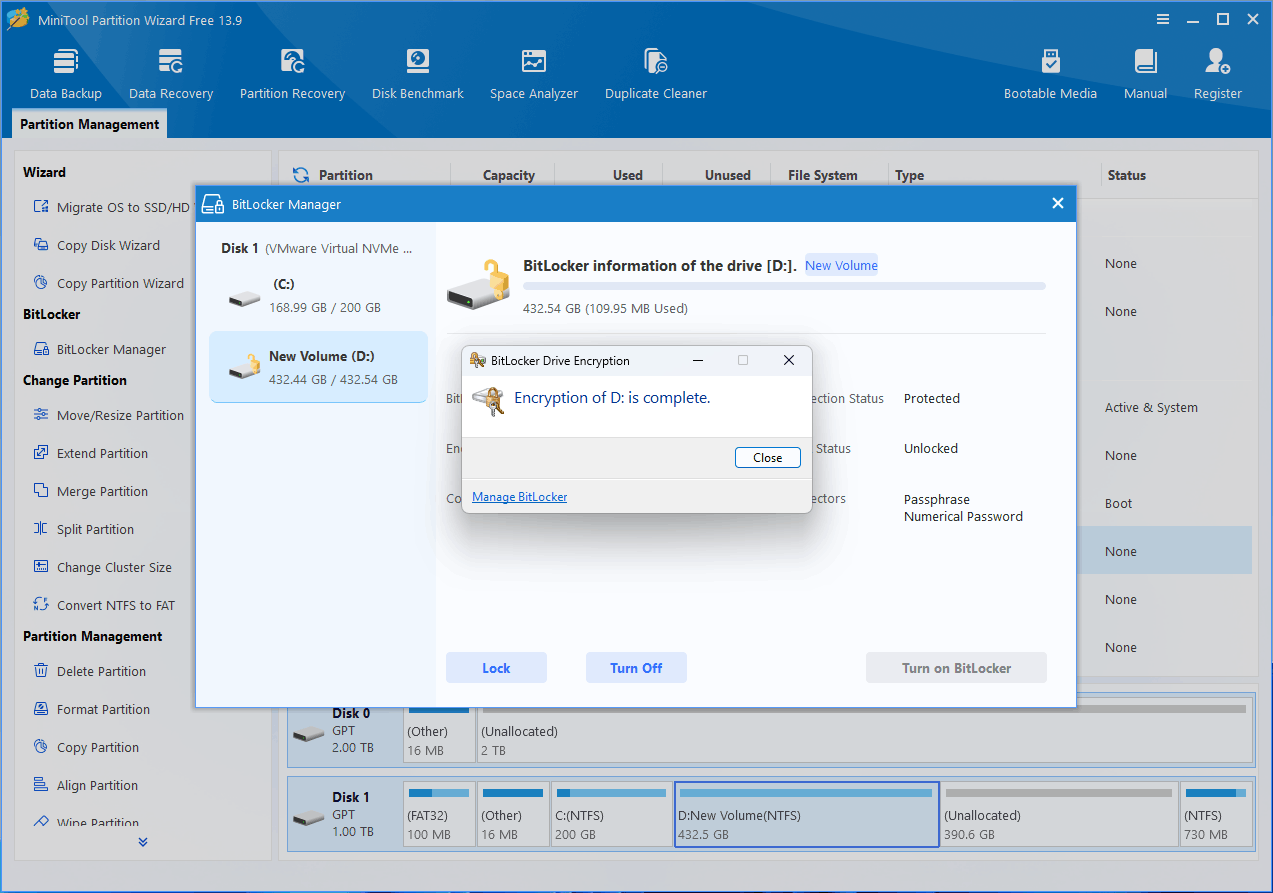Sort by Capacity column header

508,175
